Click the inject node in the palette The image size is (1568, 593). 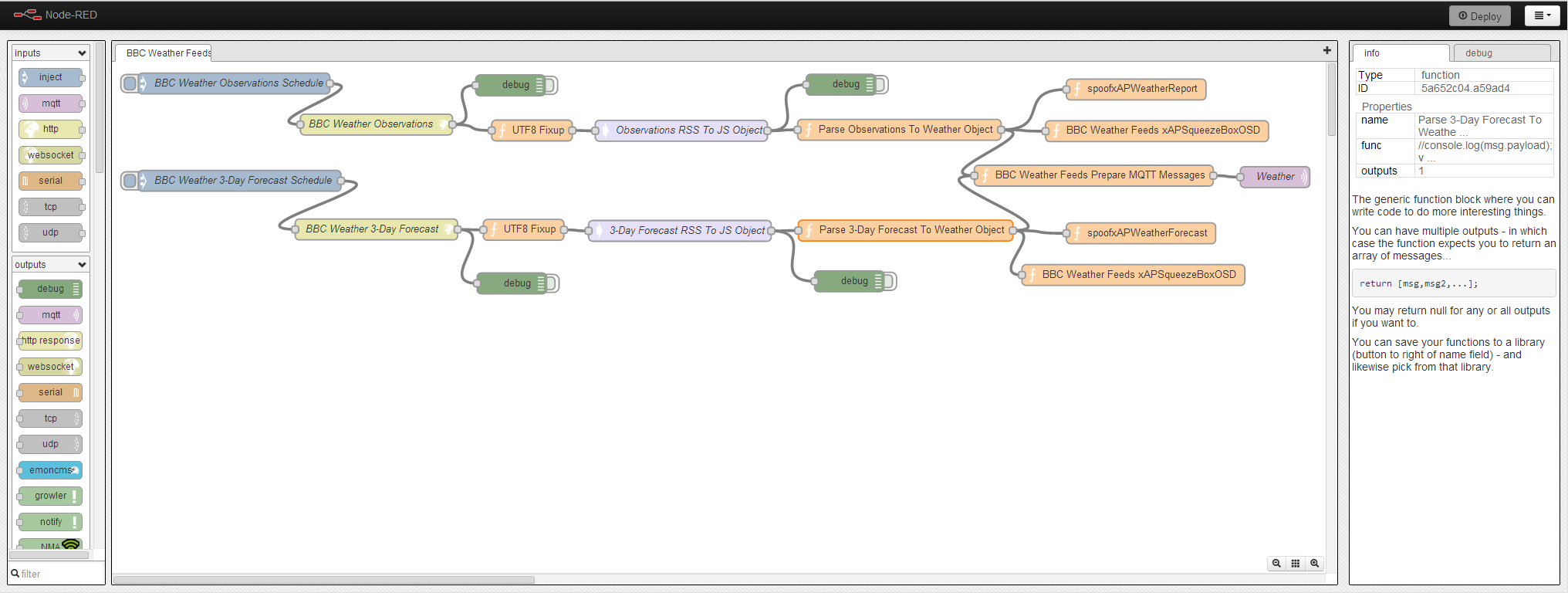click(50, 77)
